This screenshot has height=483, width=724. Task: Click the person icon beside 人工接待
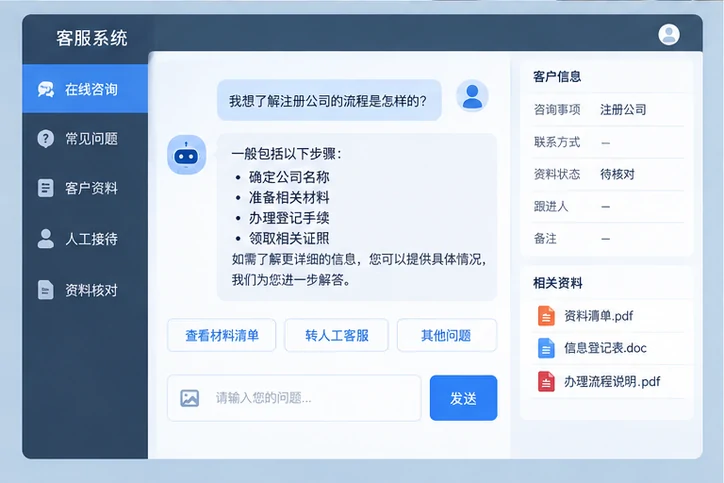coord(46,239)
